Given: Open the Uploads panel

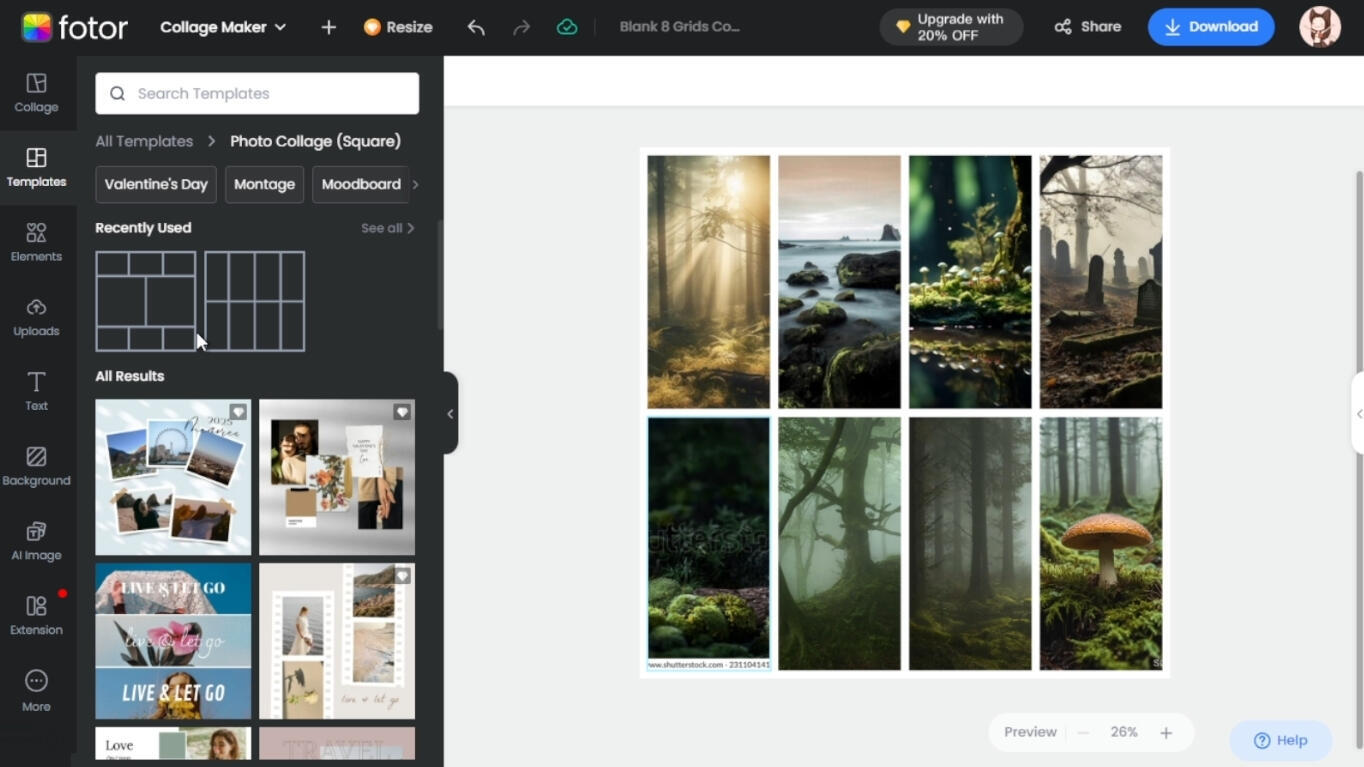Looking at the screenshot, I should (36, 316).
